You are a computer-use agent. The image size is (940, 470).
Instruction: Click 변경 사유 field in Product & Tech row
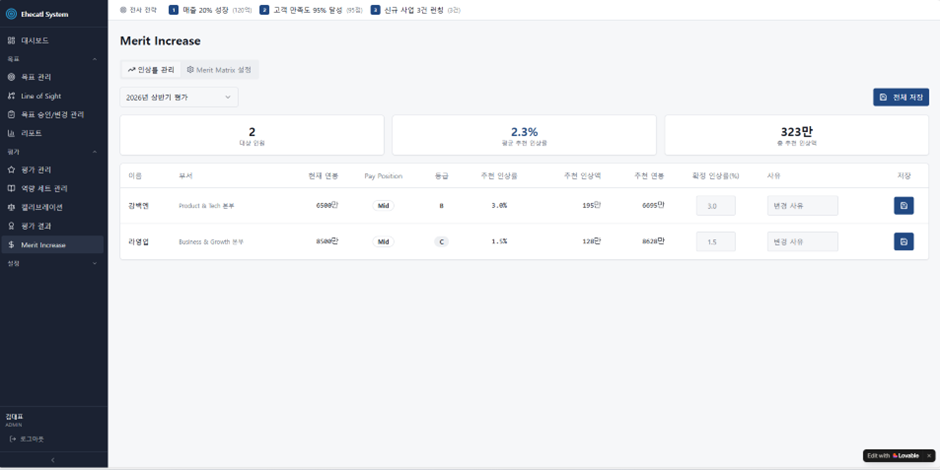(803, 206)
